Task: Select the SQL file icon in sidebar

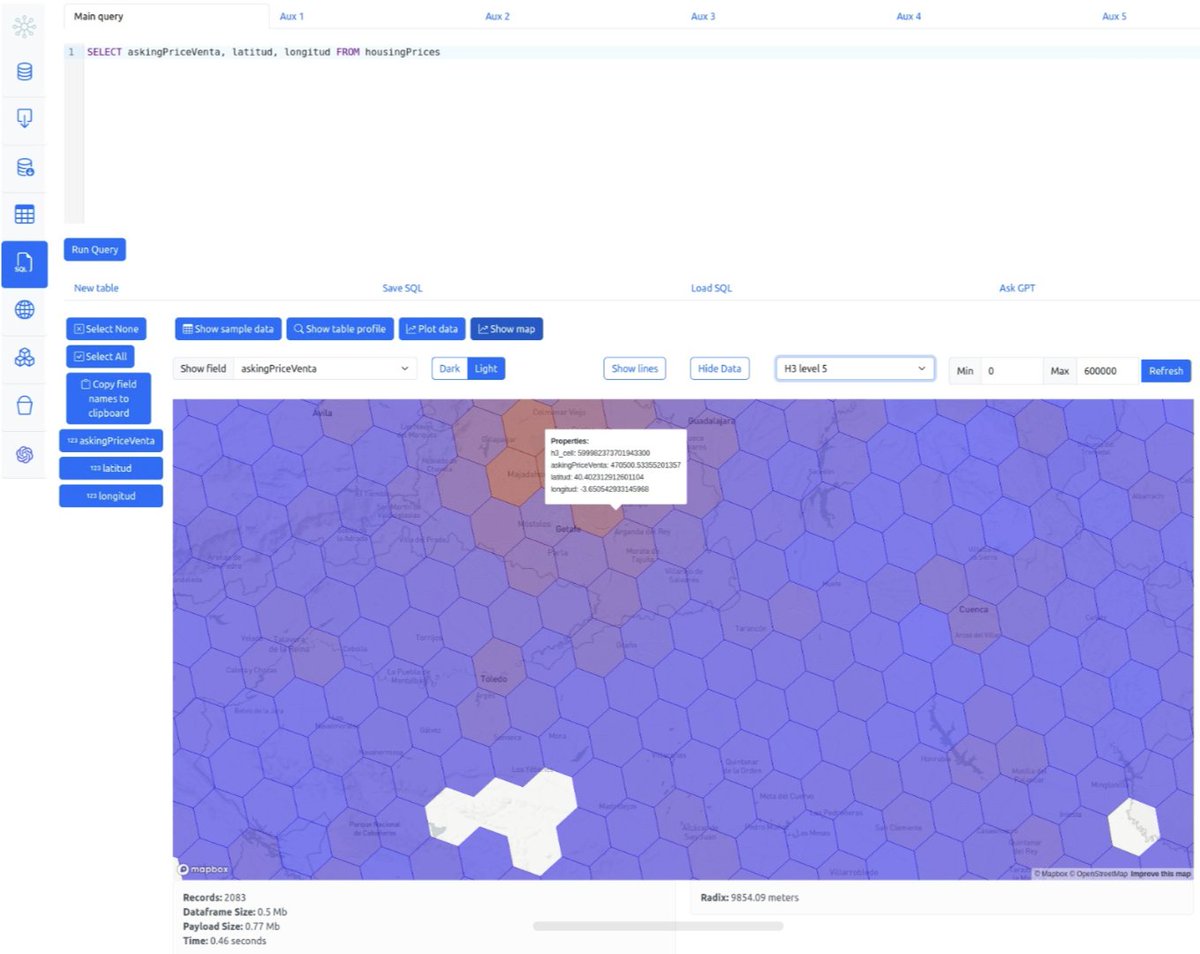Action: click(24, 263)
